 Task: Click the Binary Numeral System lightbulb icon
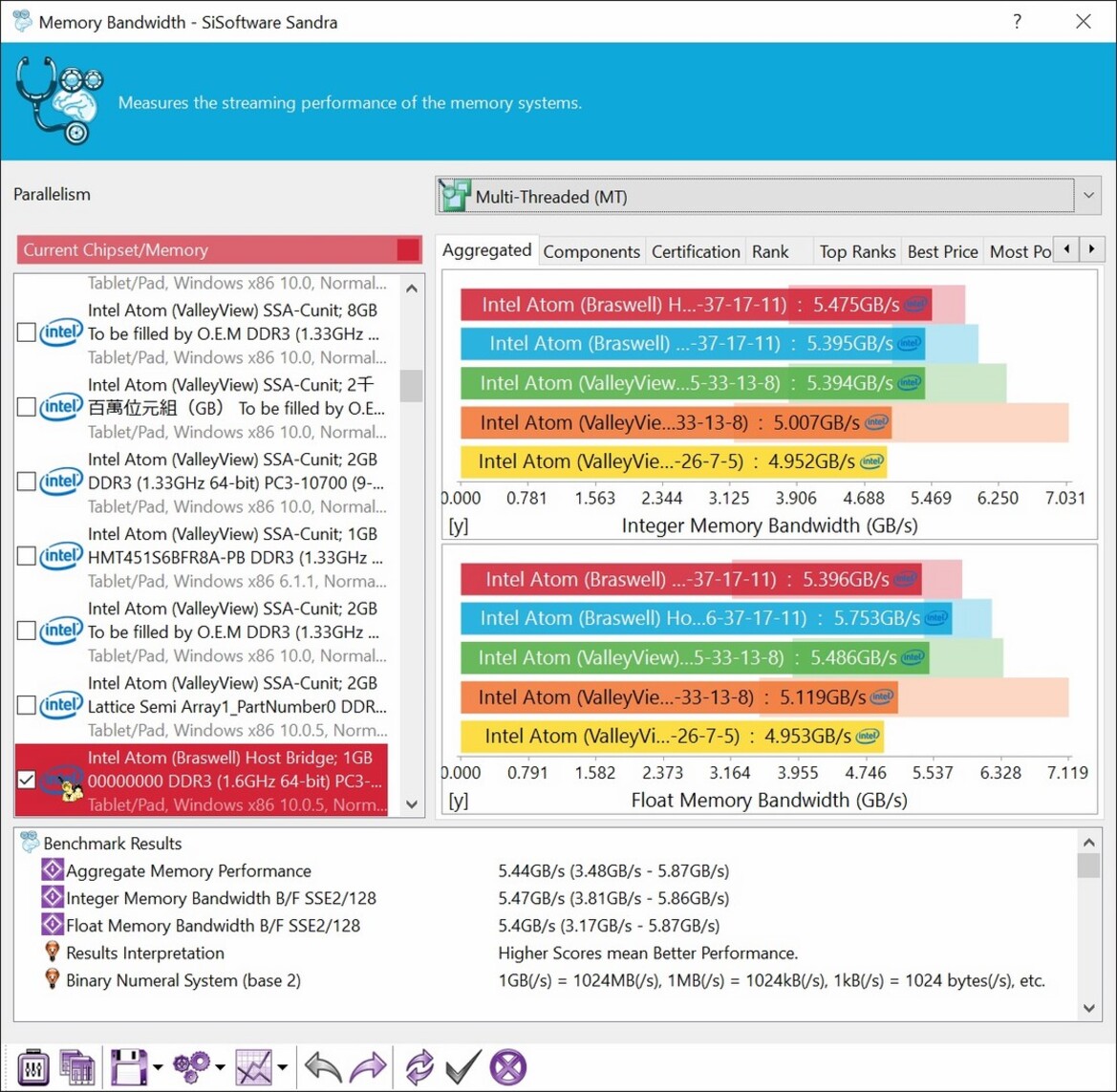click(x=52, y=978)
